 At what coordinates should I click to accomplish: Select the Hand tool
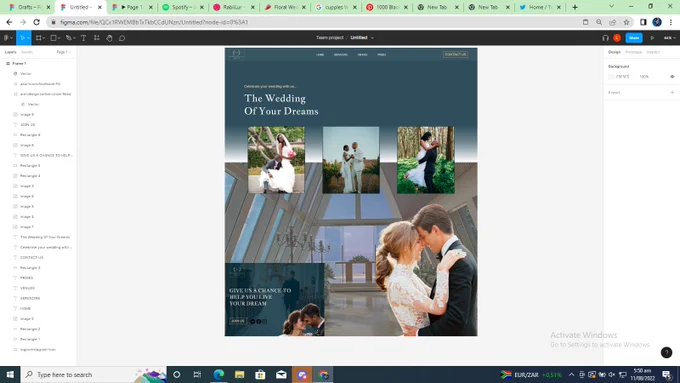(109, 38)
